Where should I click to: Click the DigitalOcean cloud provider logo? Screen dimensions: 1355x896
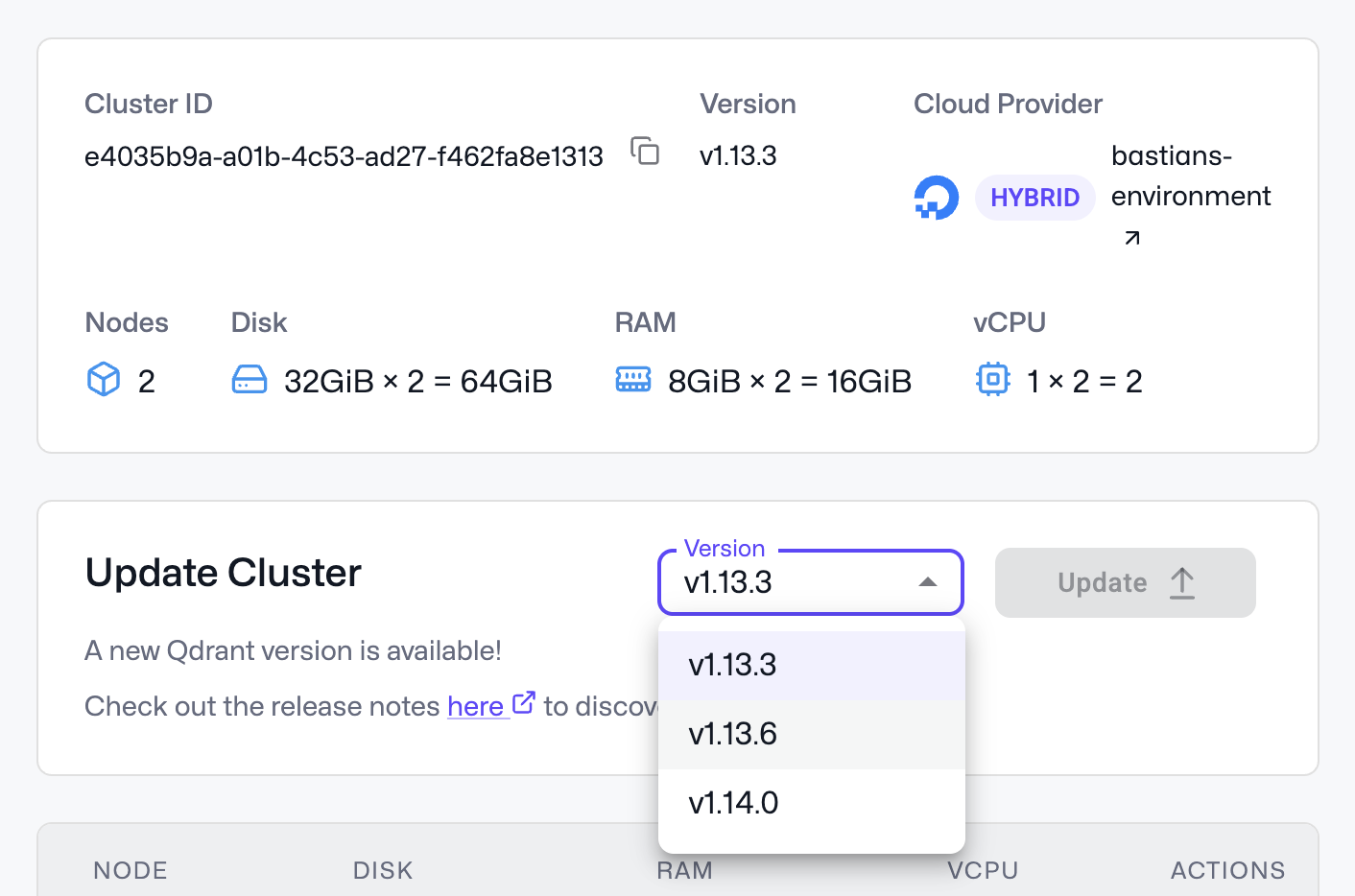click(x=936, y=197)
